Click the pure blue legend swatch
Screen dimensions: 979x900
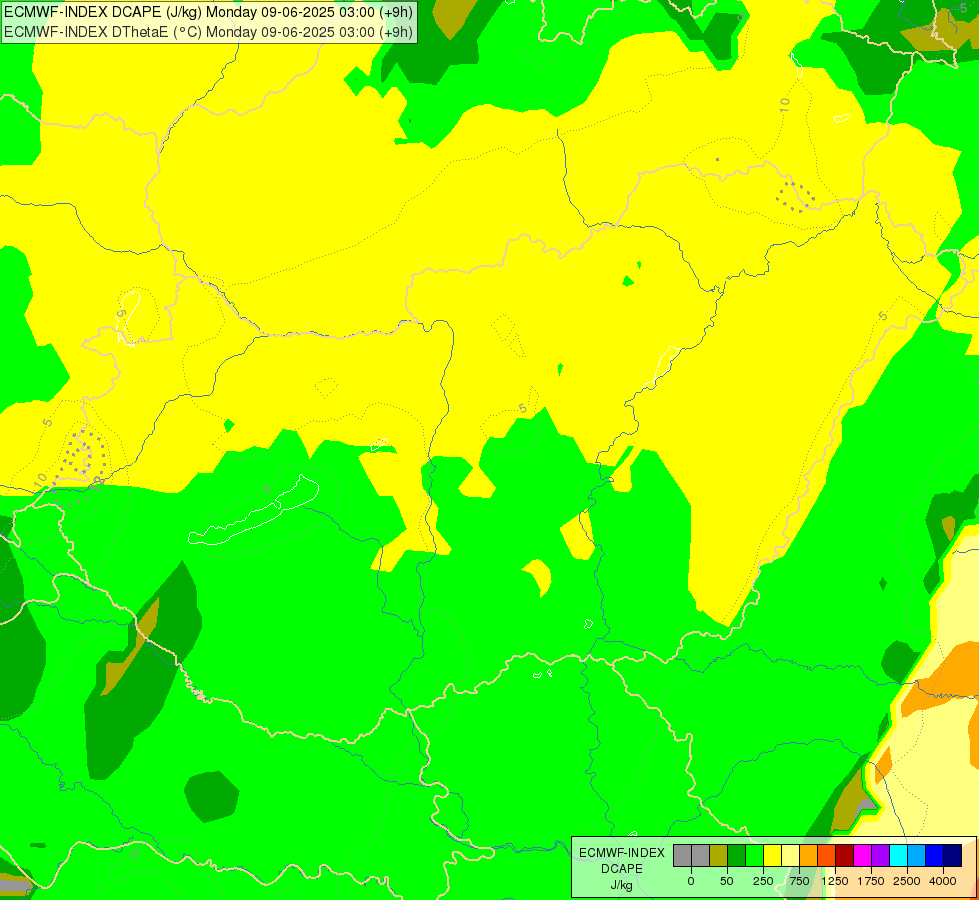[935, 856]
